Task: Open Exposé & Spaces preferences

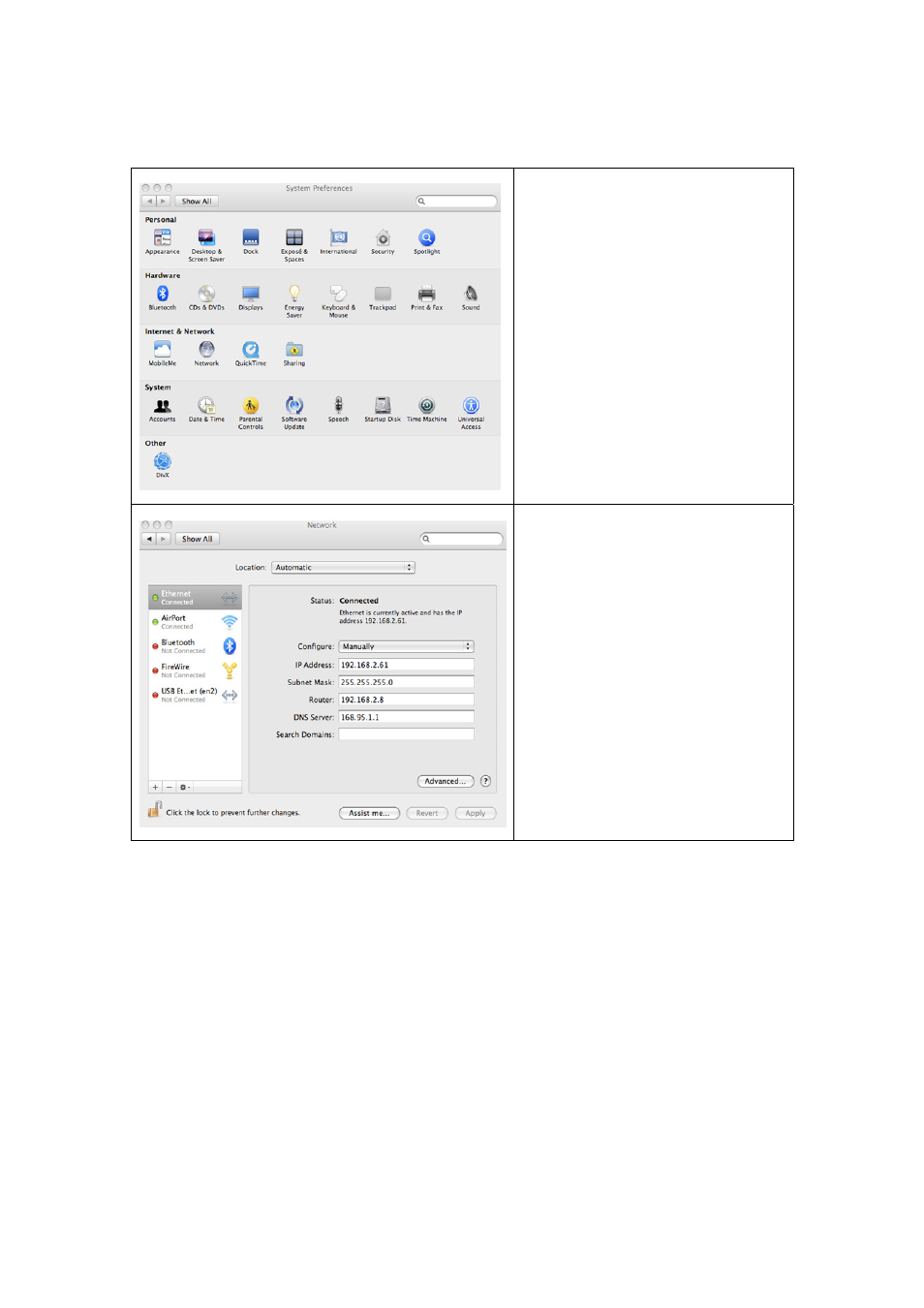Action: click(294, 237)
